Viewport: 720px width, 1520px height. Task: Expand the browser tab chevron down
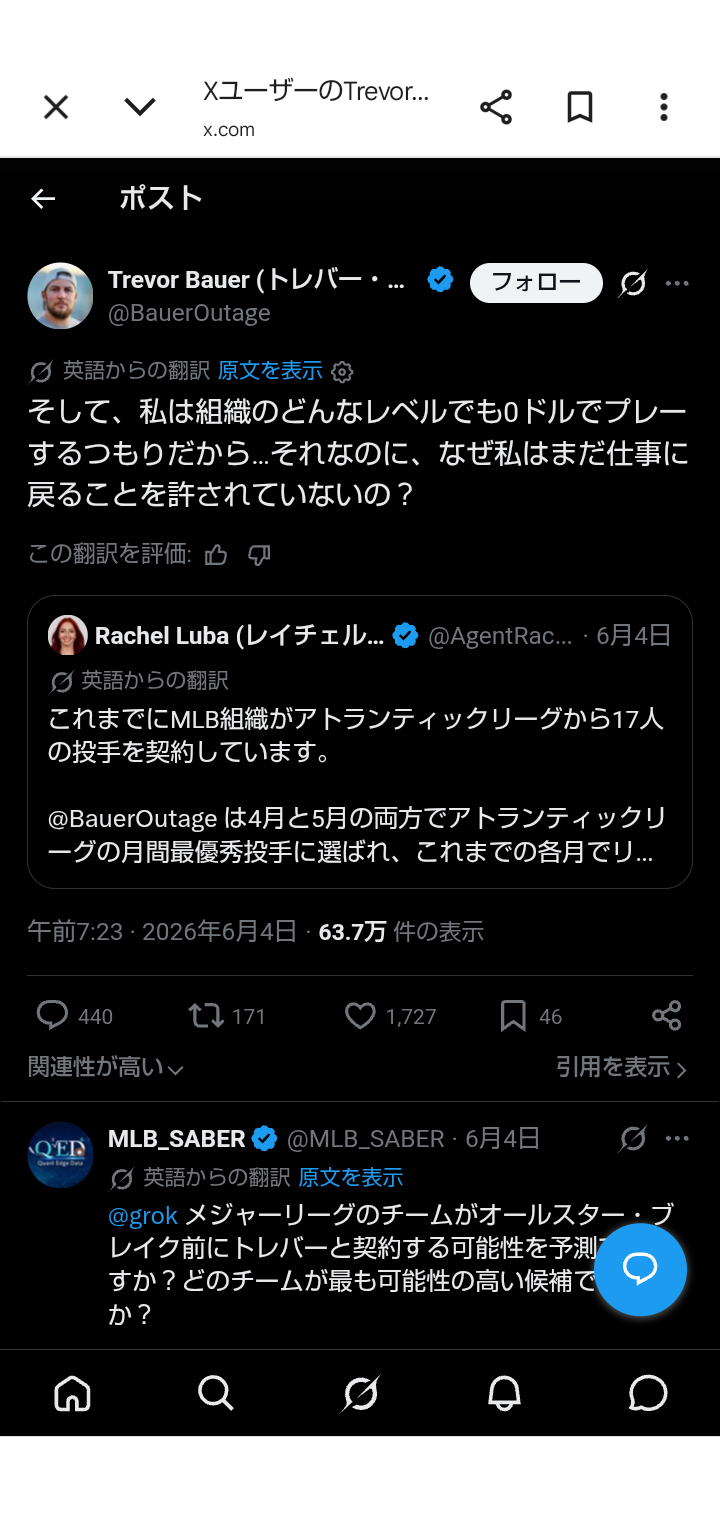point(140,107)
